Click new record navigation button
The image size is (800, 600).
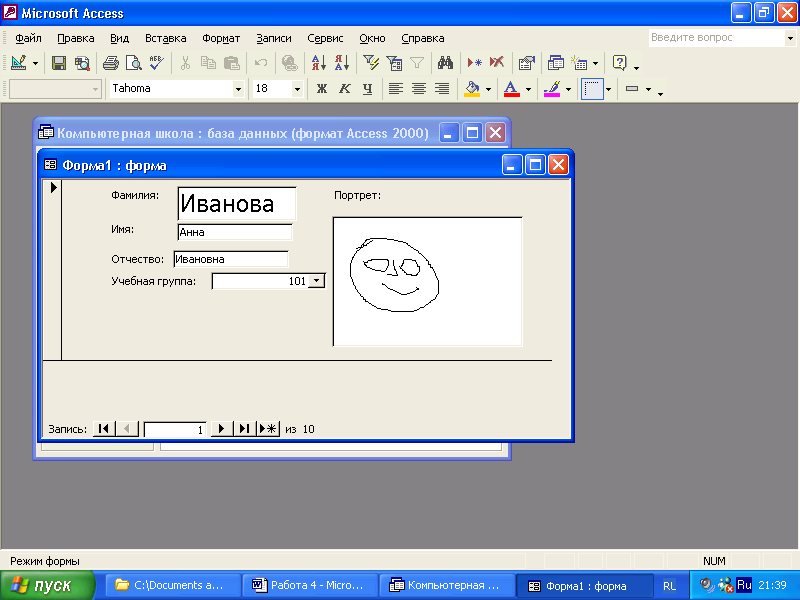(x=268, y=429)
